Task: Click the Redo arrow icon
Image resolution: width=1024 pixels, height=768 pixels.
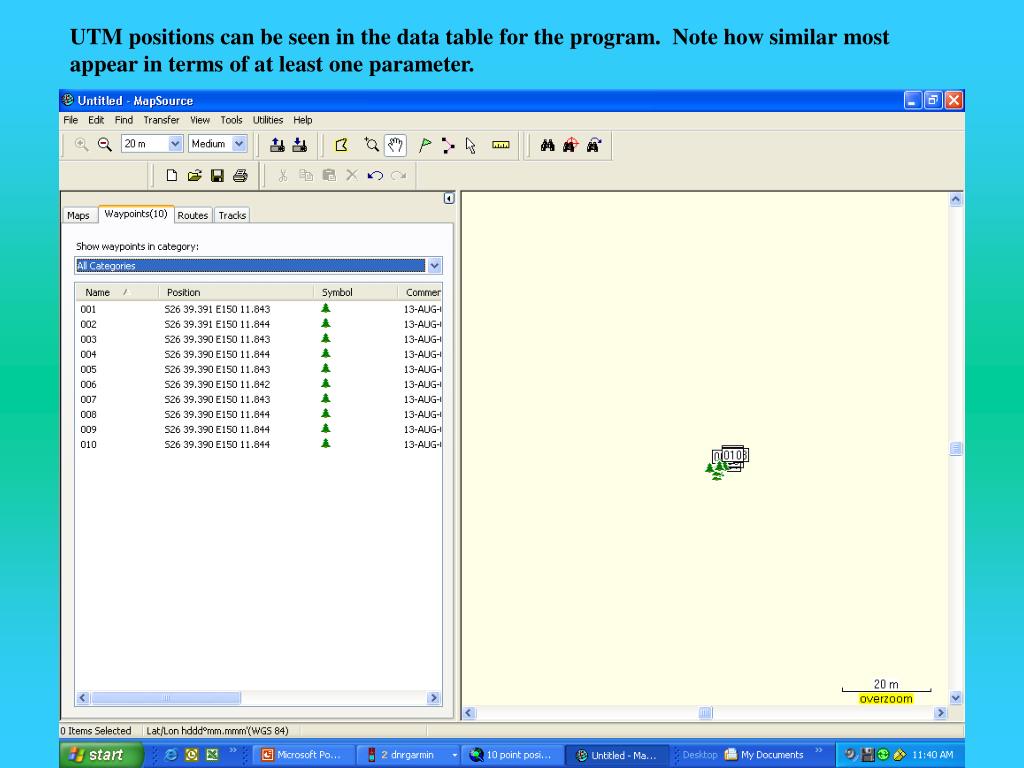Action: 398,175
